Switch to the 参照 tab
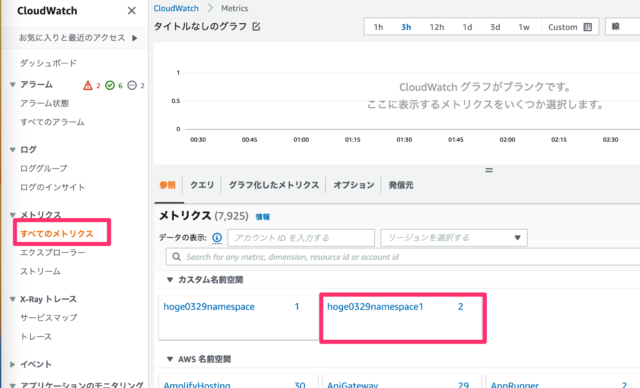640x388 pixels. [168, 185]
